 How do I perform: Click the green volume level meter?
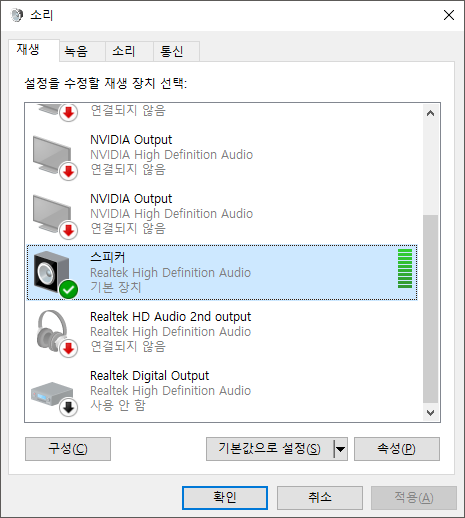pyautogui.click(x=405, y=268)
